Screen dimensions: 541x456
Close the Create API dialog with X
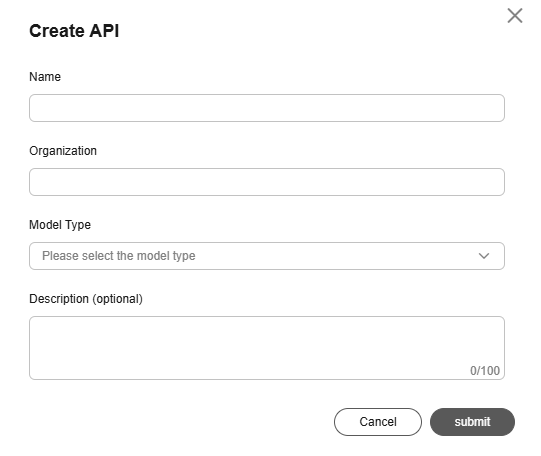tap(515, 16)
